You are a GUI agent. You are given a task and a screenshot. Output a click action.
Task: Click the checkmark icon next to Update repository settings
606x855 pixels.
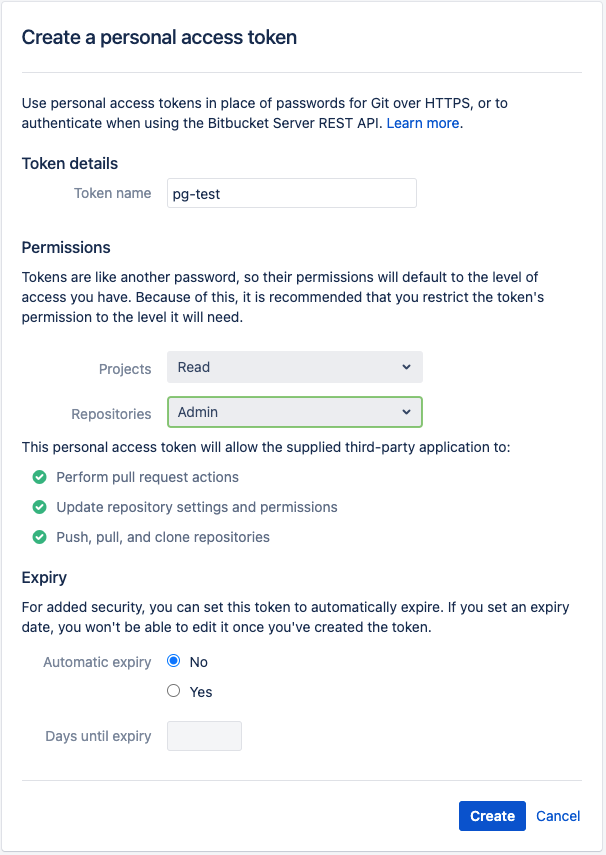click(x=39, y=507)
